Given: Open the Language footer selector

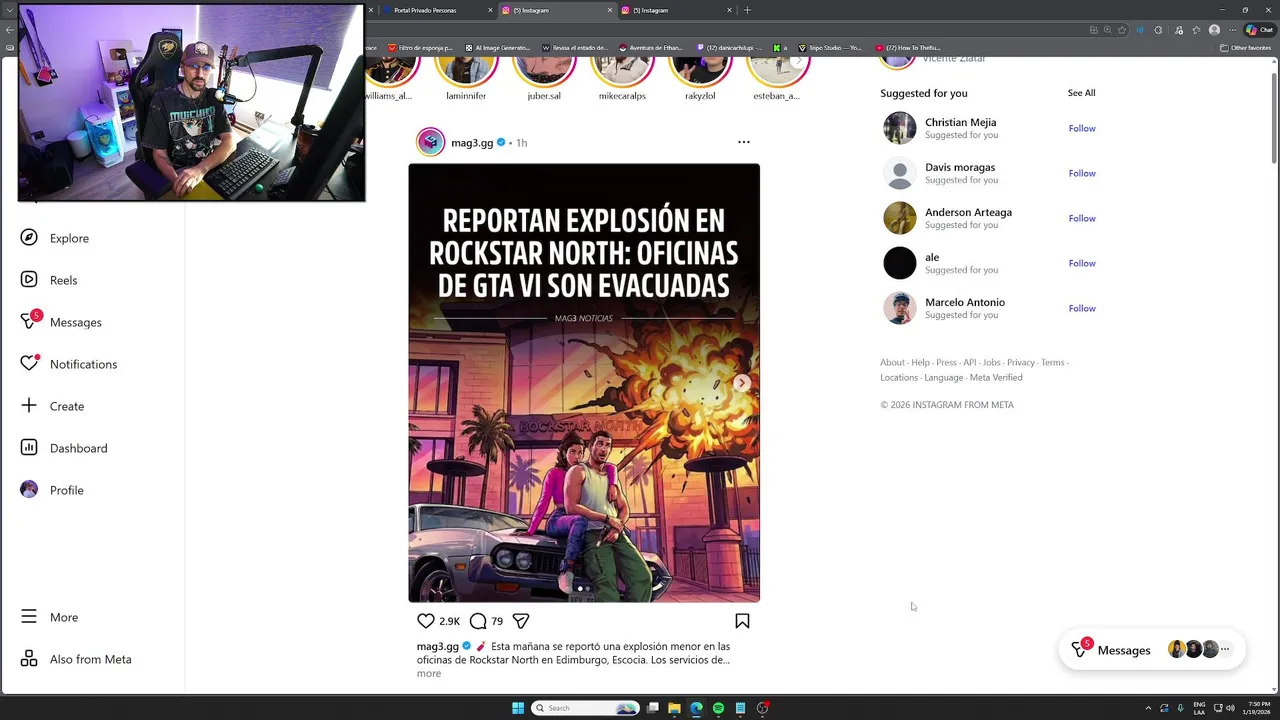Looking at the screenshot, I should click(944, 377).
